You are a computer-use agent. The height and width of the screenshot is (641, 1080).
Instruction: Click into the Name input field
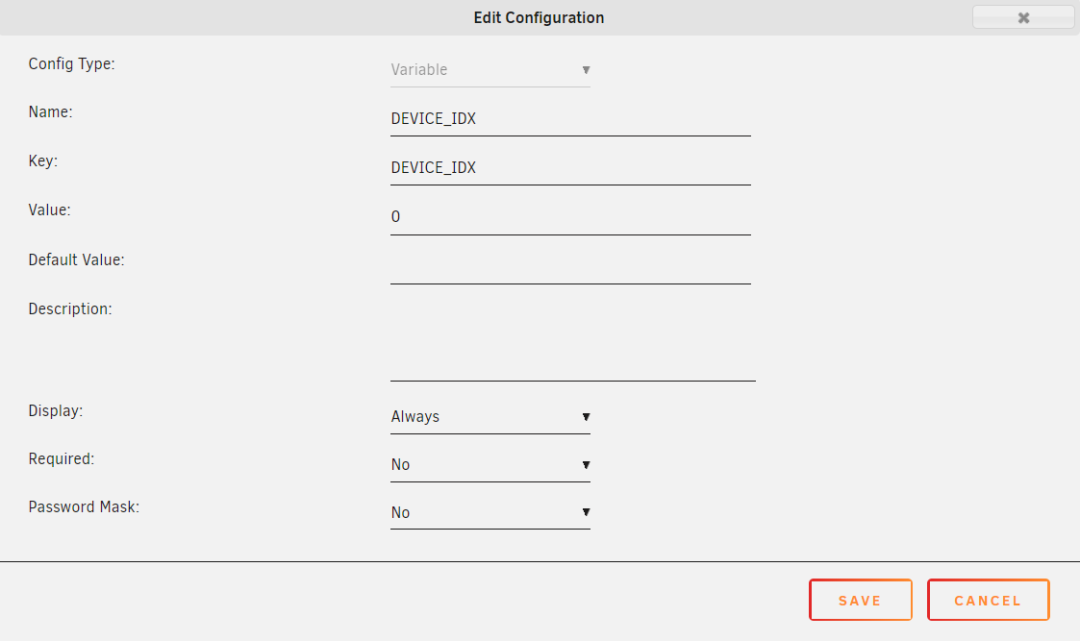pos(570,119)
